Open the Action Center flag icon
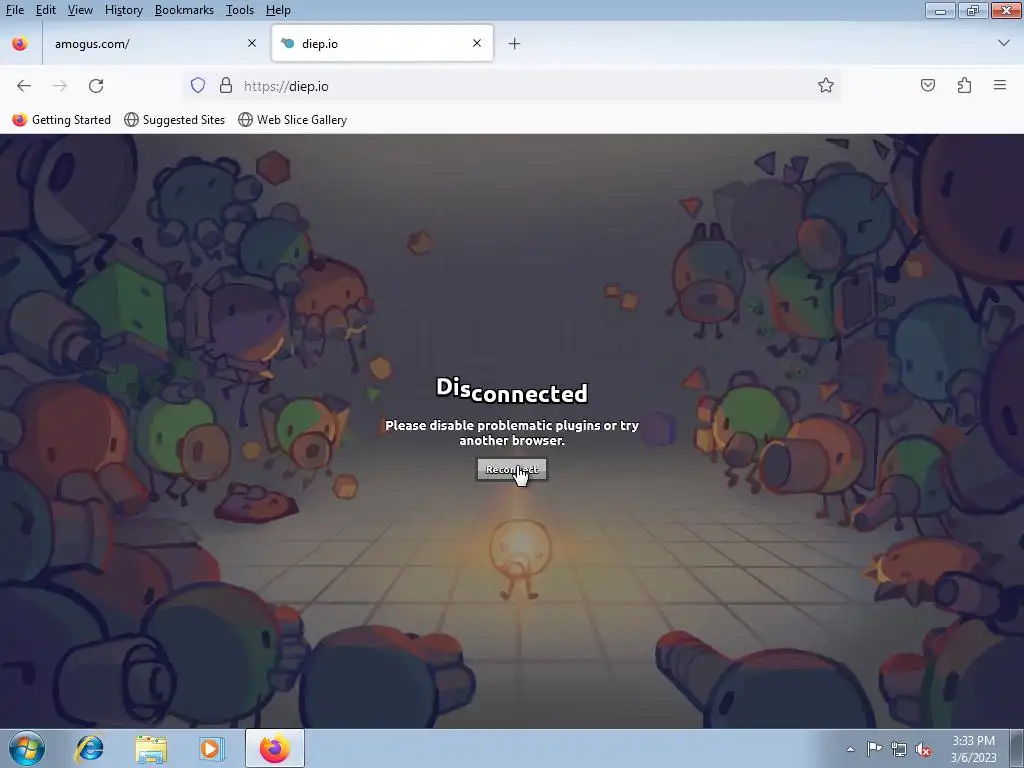This screenshot has width=1024, height=768. click(x=874, y=749)
